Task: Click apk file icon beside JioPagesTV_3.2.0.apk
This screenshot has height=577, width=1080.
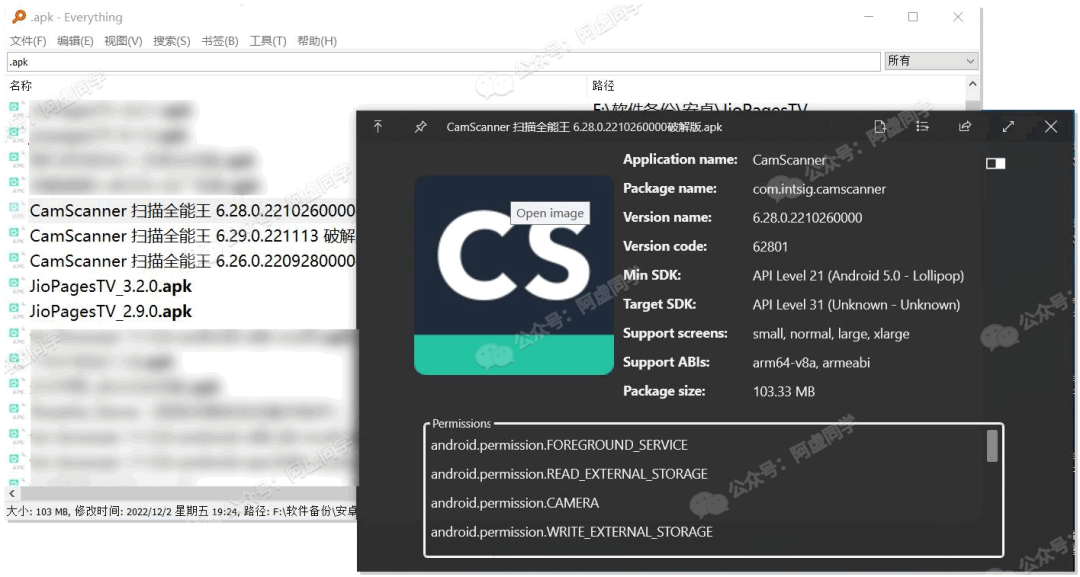Action: coord(15,284)
